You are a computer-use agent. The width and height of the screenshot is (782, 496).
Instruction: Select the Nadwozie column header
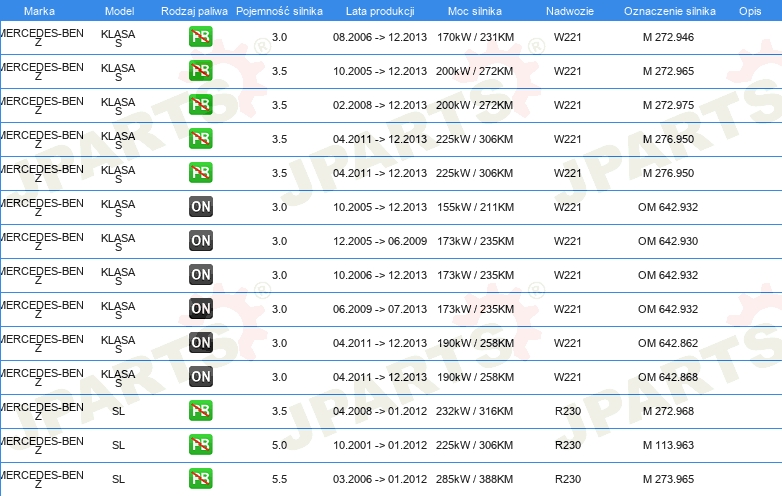pyautogui.click(x=570, y=11)
